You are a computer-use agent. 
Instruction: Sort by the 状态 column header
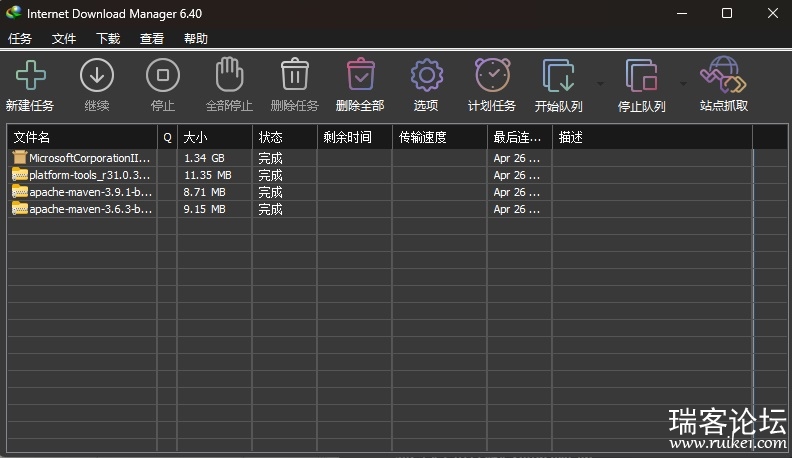coord(285,137)
